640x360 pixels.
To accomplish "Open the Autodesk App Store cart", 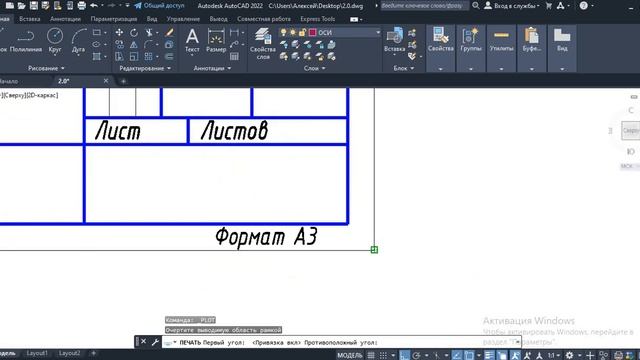I will point(549,6).
